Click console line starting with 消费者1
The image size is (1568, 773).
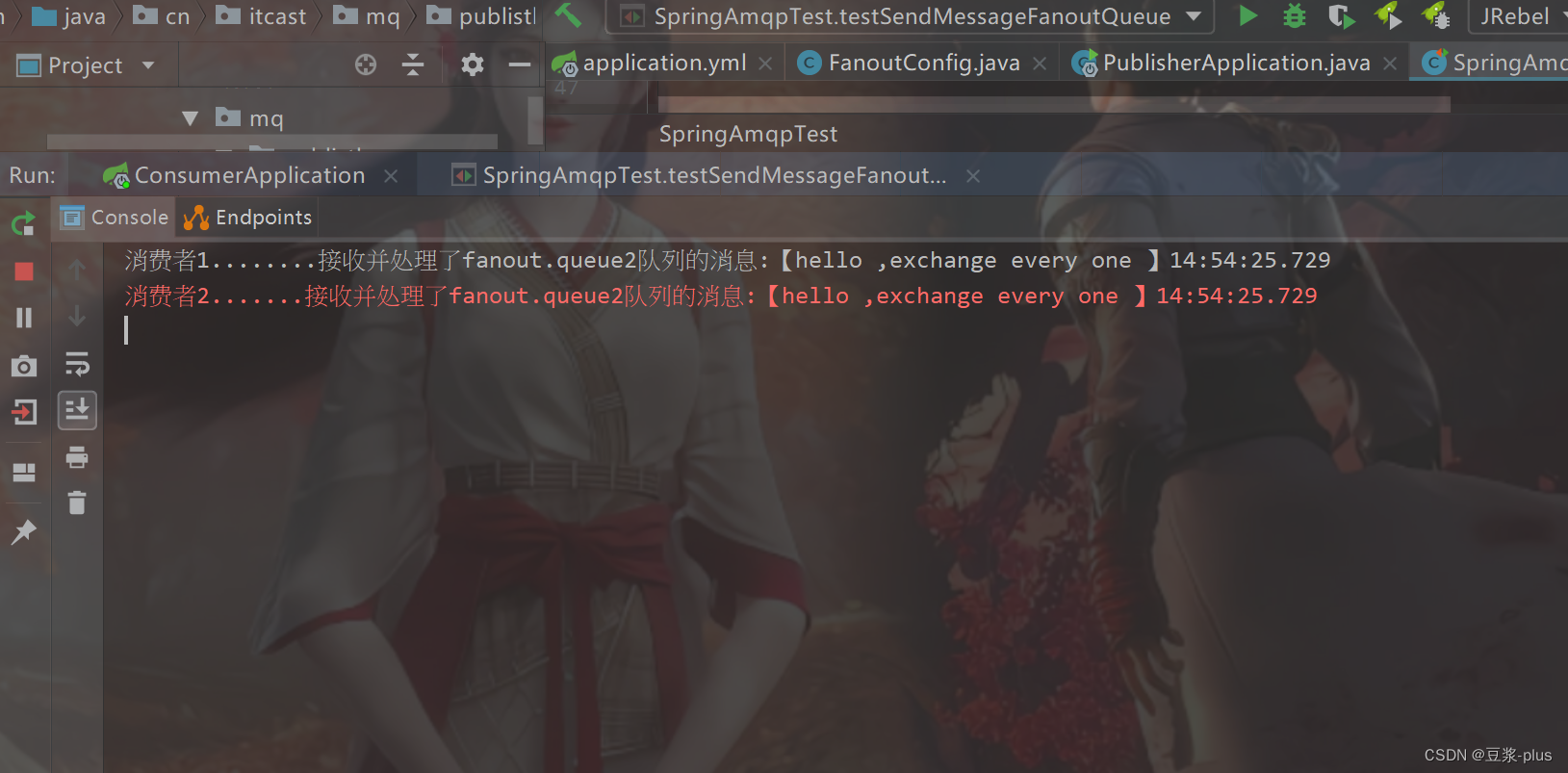[728, 260]
